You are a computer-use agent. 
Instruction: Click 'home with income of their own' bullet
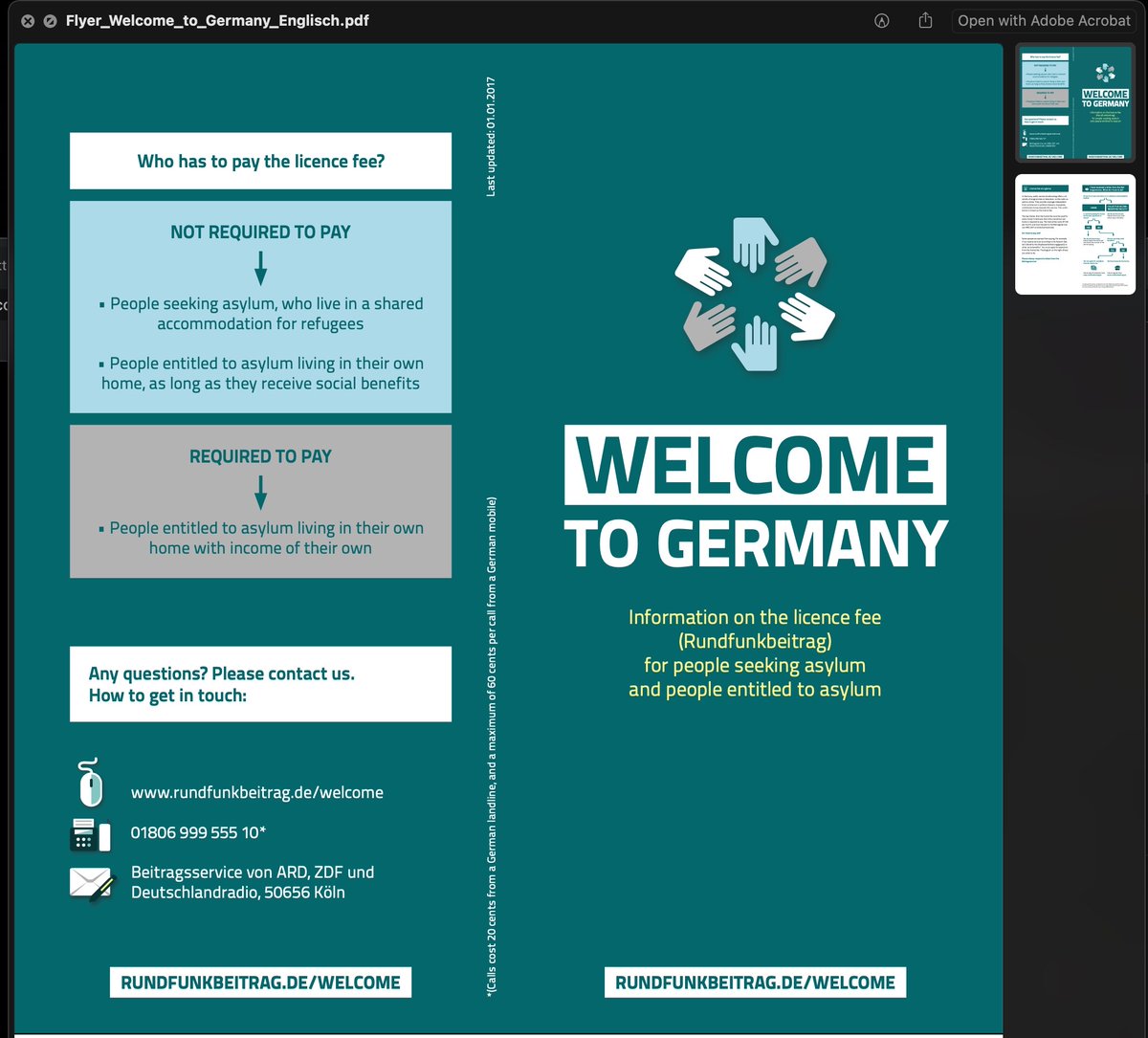[x=260, y=538]
